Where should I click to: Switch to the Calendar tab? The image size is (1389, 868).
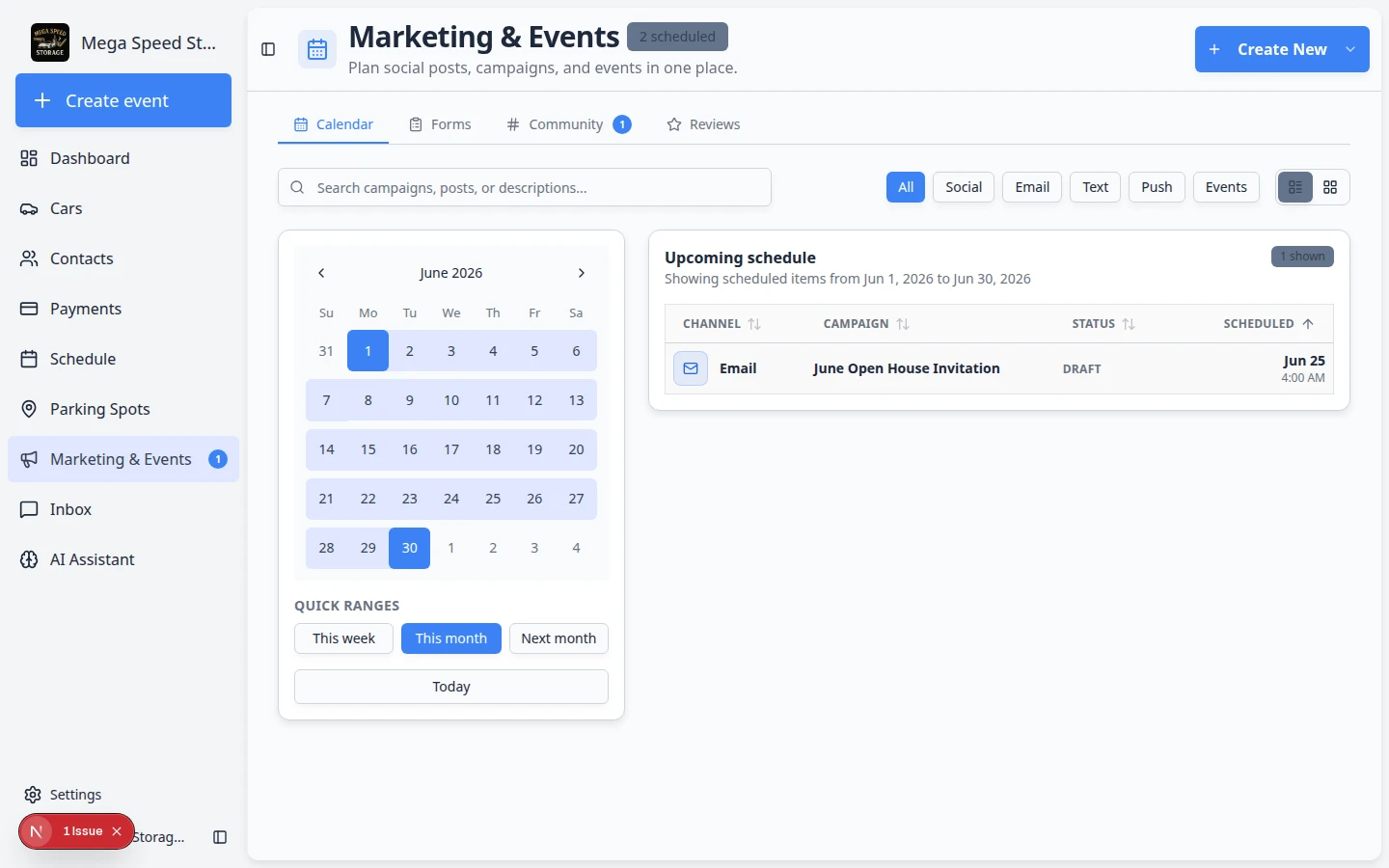333,124
